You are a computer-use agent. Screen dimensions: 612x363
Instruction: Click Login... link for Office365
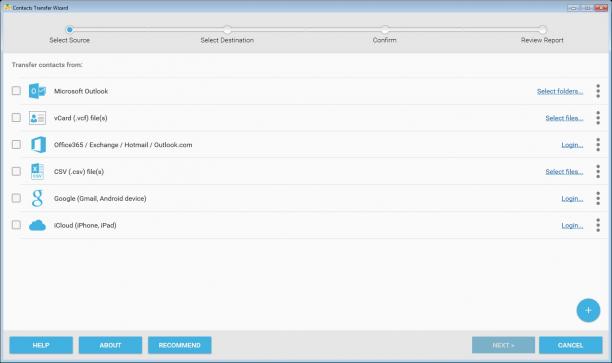(x=572, y=145)
